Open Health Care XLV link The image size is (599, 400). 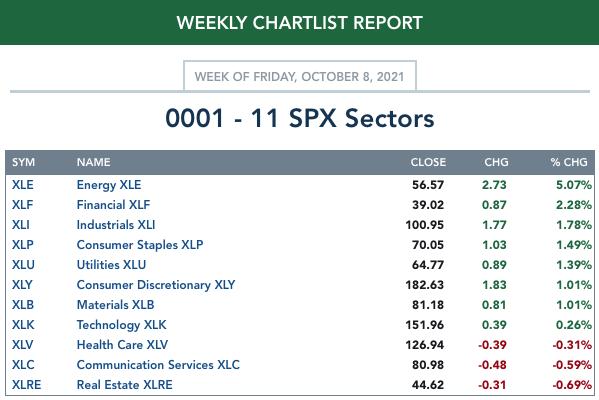coord(122,345)
